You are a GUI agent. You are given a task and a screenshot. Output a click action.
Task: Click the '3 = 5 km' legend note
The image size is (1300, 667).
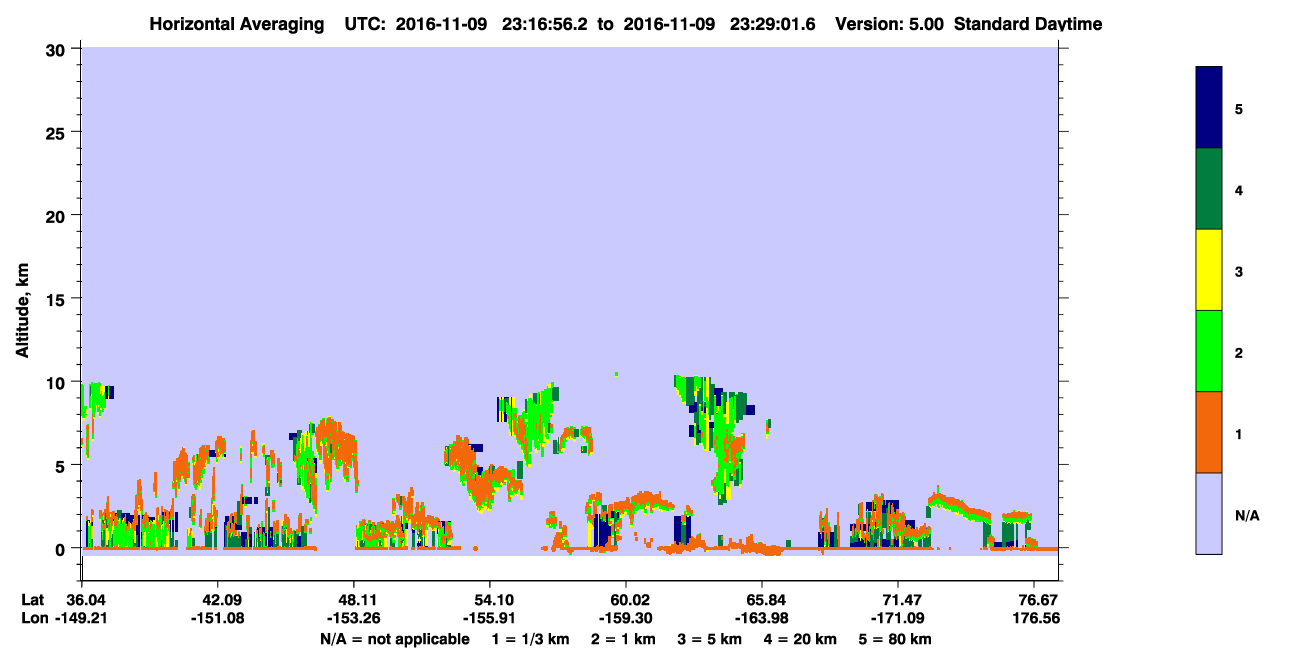point(711,639)
